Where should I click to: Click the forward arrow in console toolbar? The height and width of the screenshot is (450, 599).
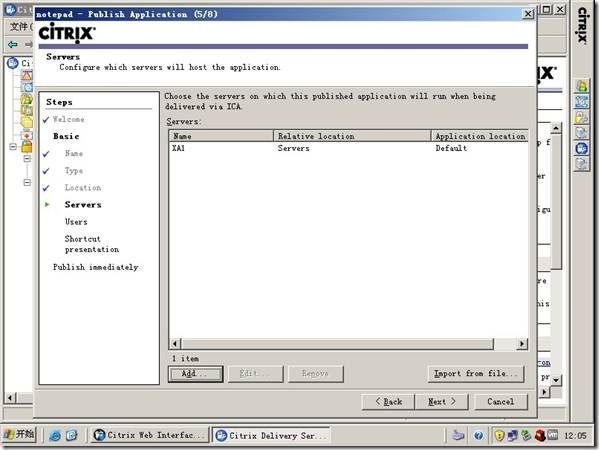pos(29,45)
